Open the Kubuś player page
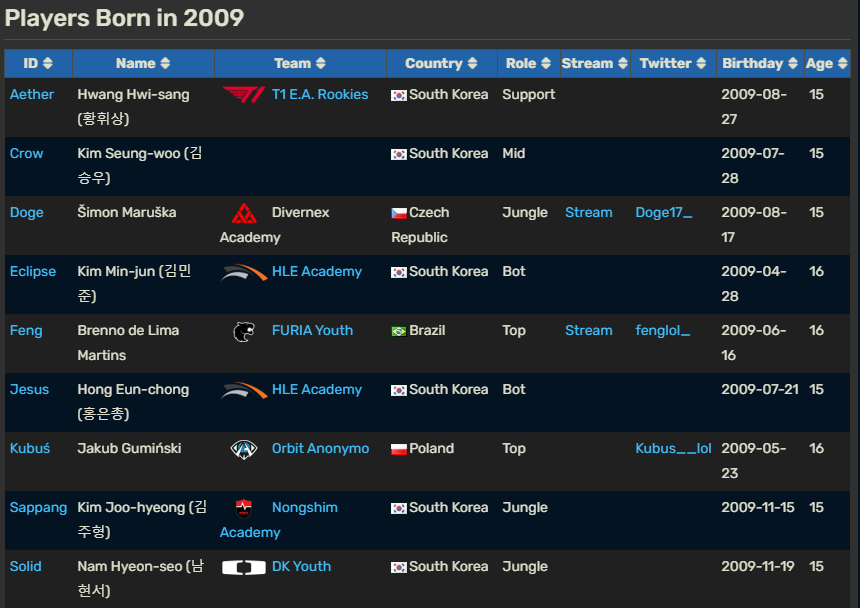The image size is (860, 608). click(30, 448)
